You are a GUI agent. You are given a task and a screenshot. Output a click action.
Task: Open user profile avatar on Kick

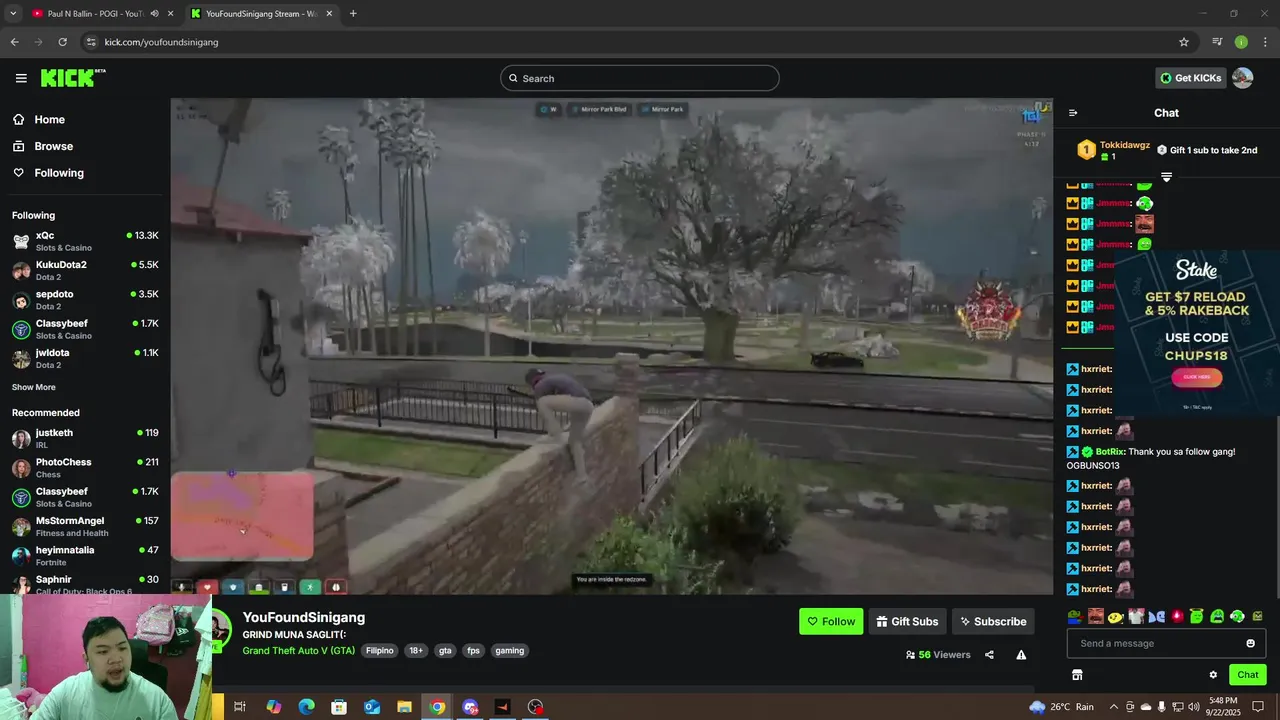tap(1242, 78)
